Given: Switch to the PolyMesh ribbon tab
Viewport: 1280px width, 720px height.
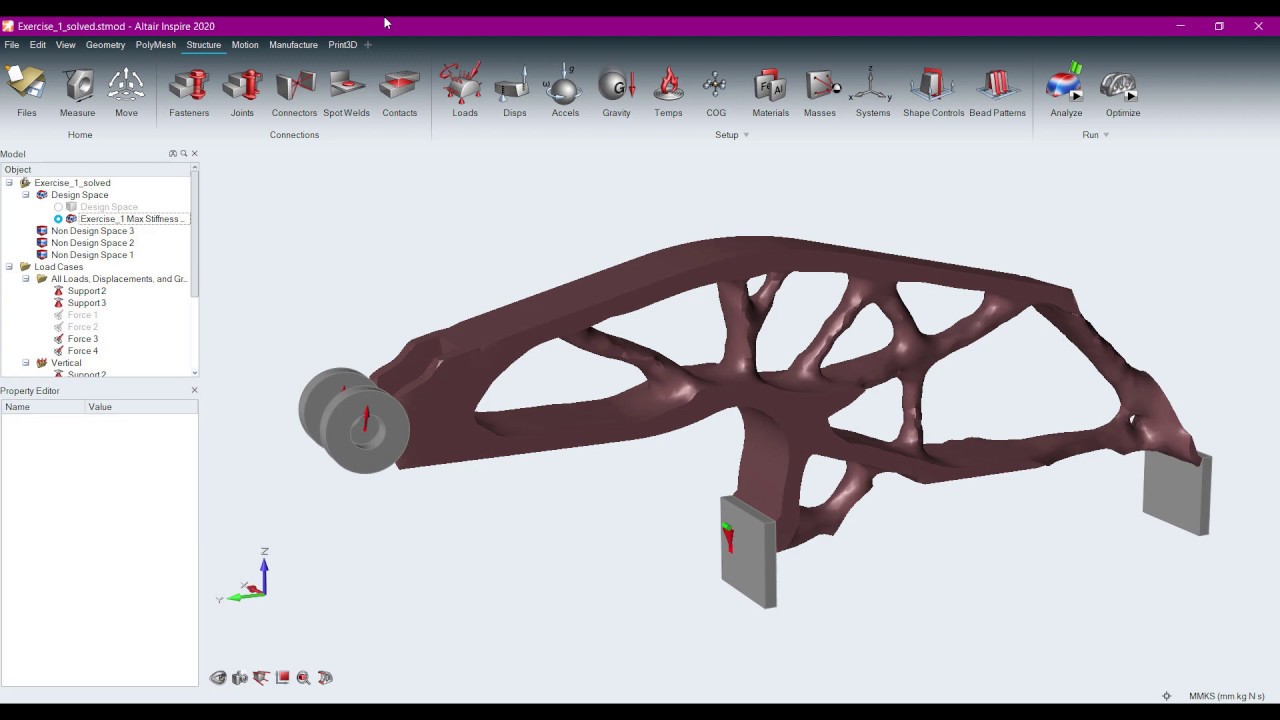Looking at the screenshot, I should (155, 45).
